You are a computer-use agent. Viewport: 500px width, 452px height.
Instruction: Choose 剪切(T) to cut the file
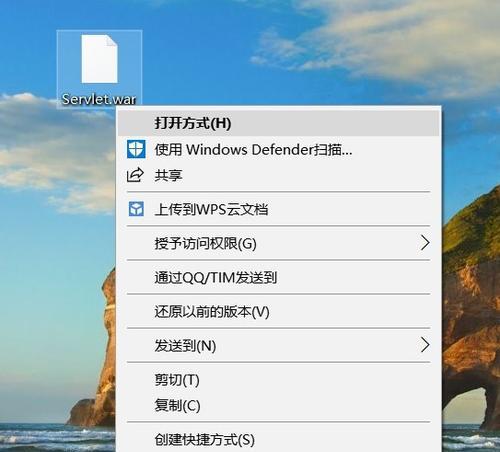[279, 380]
